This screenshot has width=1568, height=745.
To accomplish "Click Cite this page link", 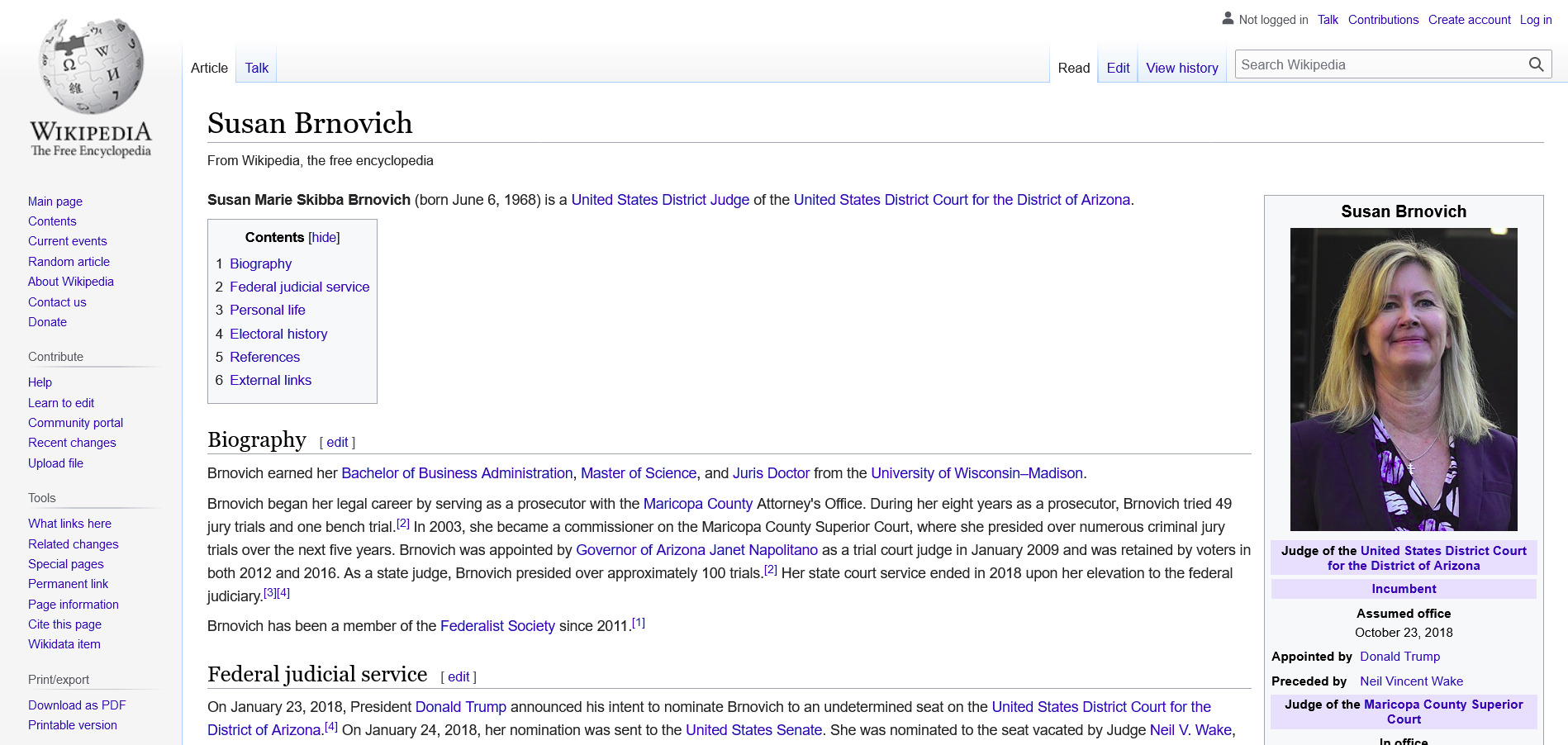I will coord(64,624).
